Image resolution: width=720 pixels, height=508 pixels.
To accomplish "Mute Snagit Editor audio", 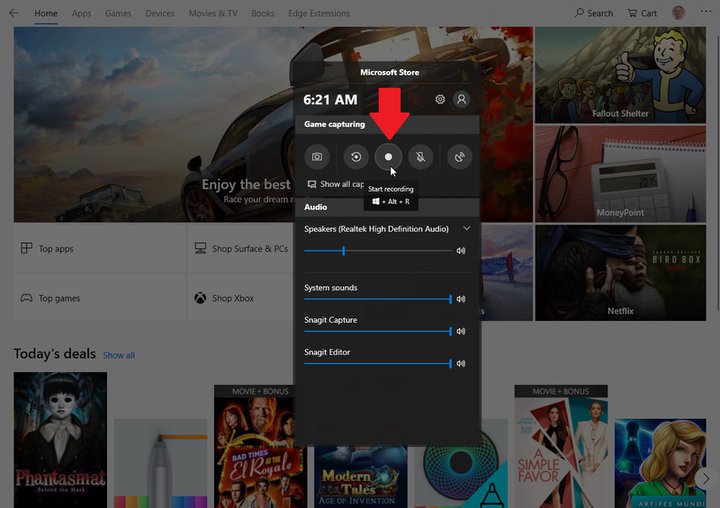I will point(461,363).
